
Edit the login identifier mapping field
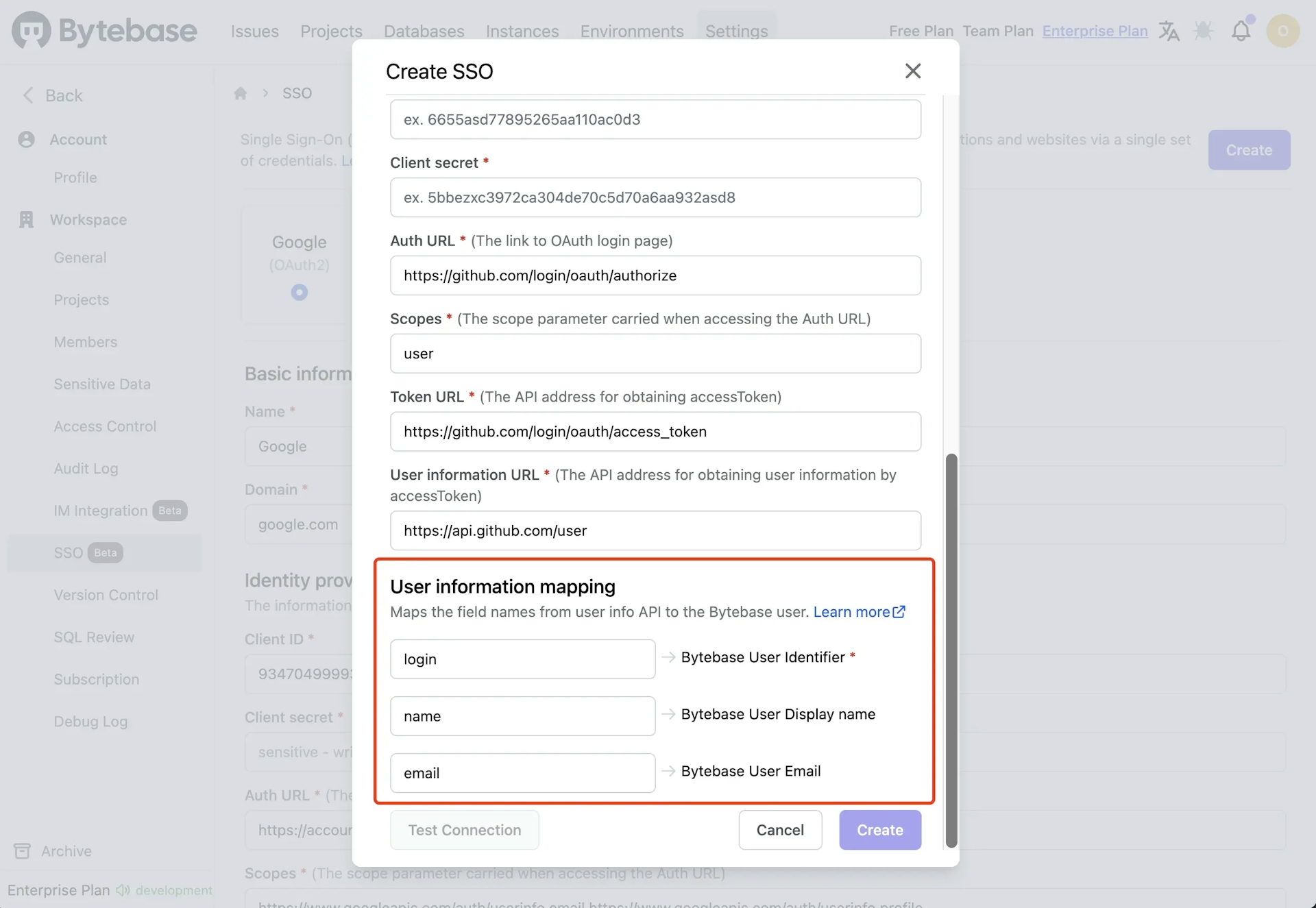click(522, 659)
